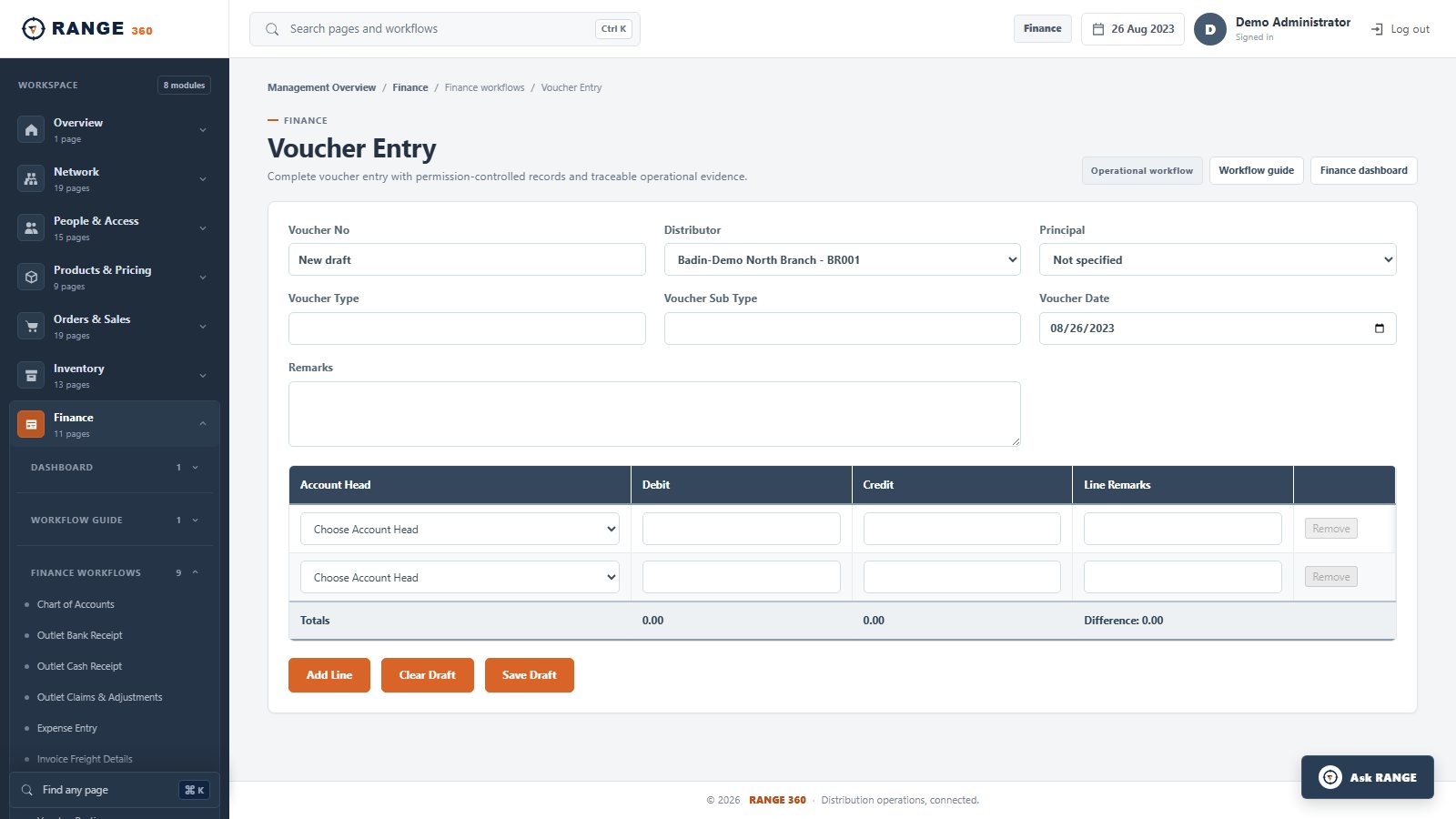Image resolution: width=1456 pixels, height=819 pixels.
Task: Expand the Network module chevron
Action: click(x=203, y=179)
